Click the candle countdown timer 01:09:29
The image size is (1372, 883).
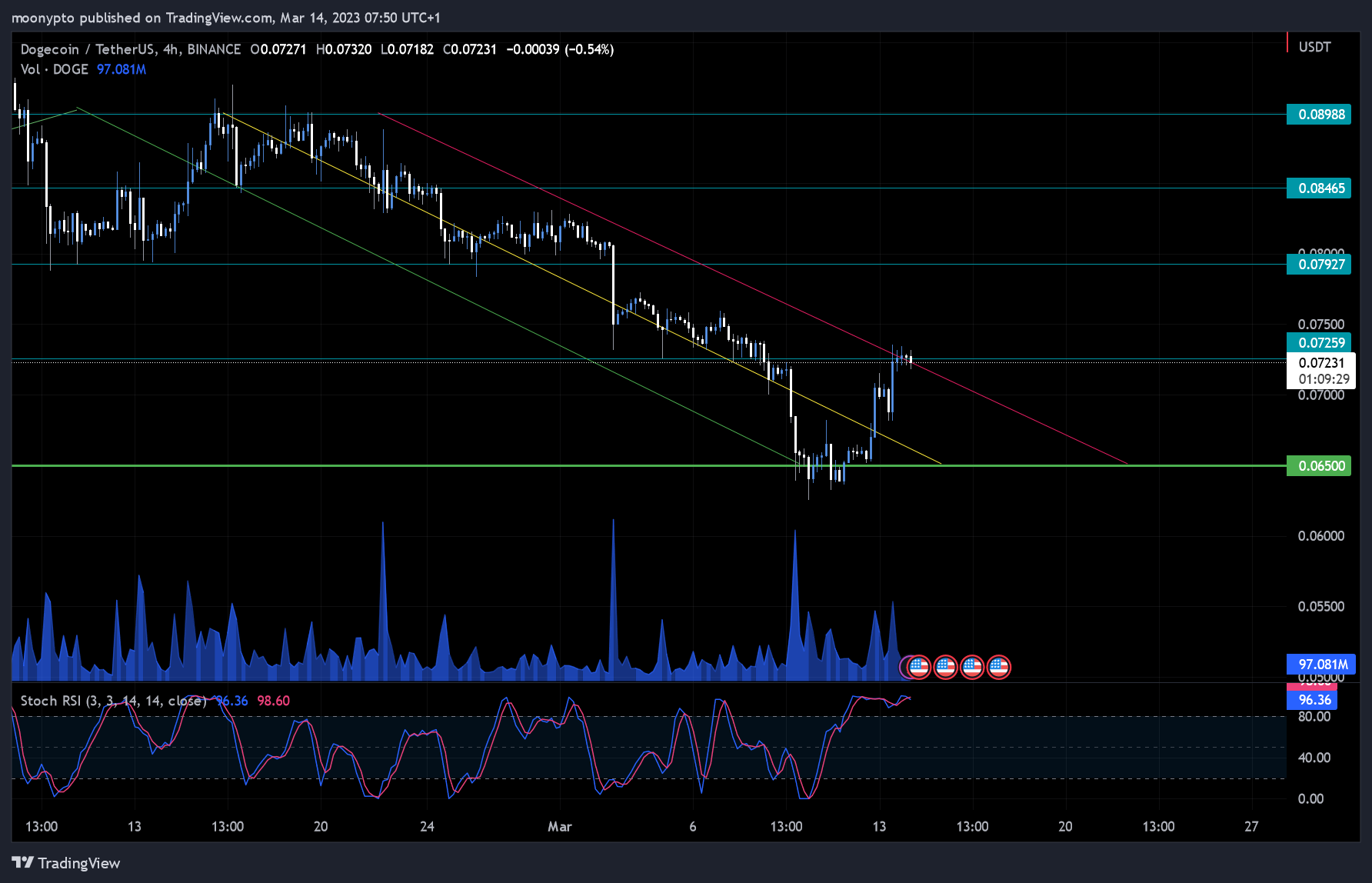coord(1323,379)
